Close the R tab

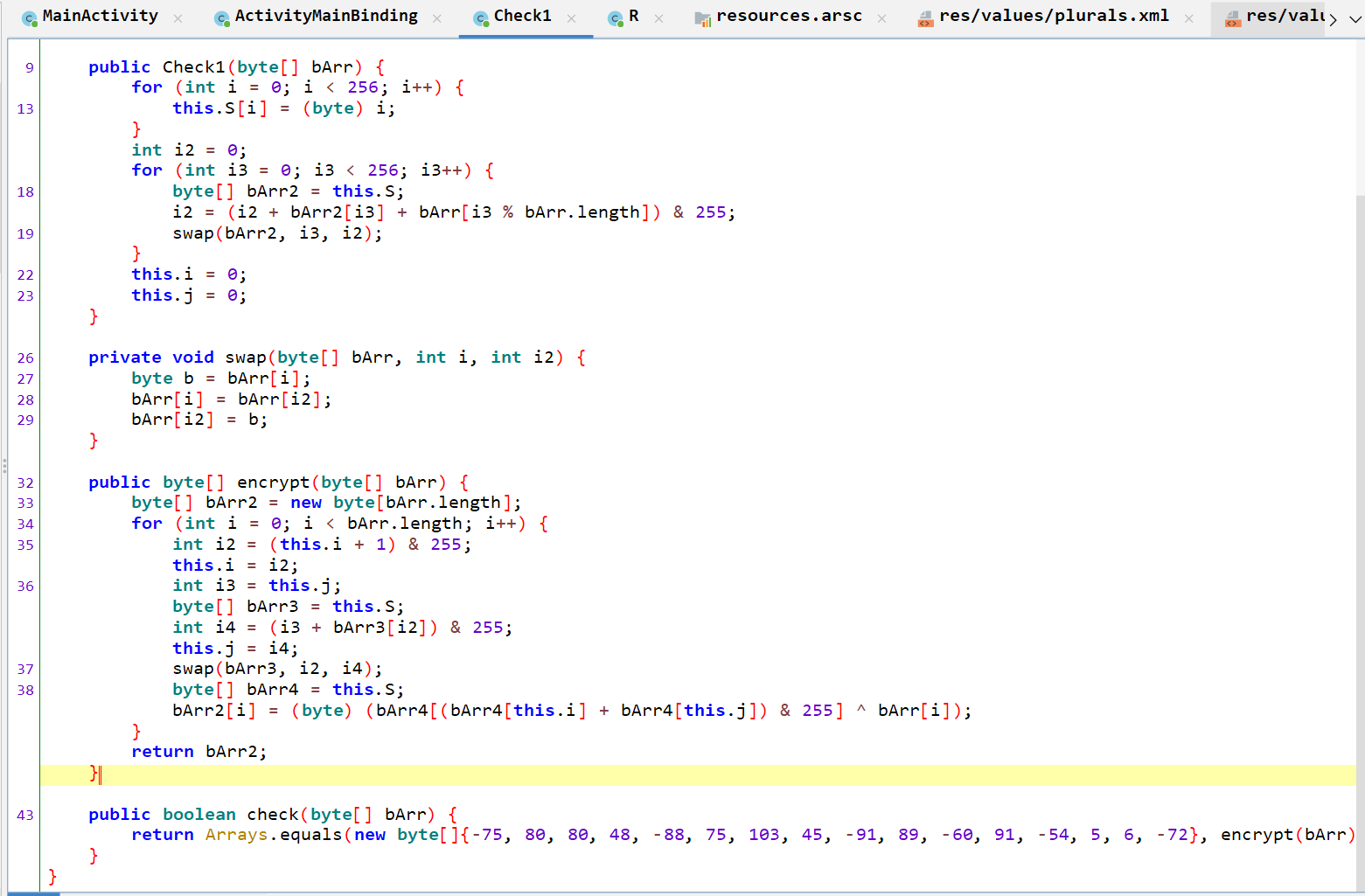tap(659, 18)
